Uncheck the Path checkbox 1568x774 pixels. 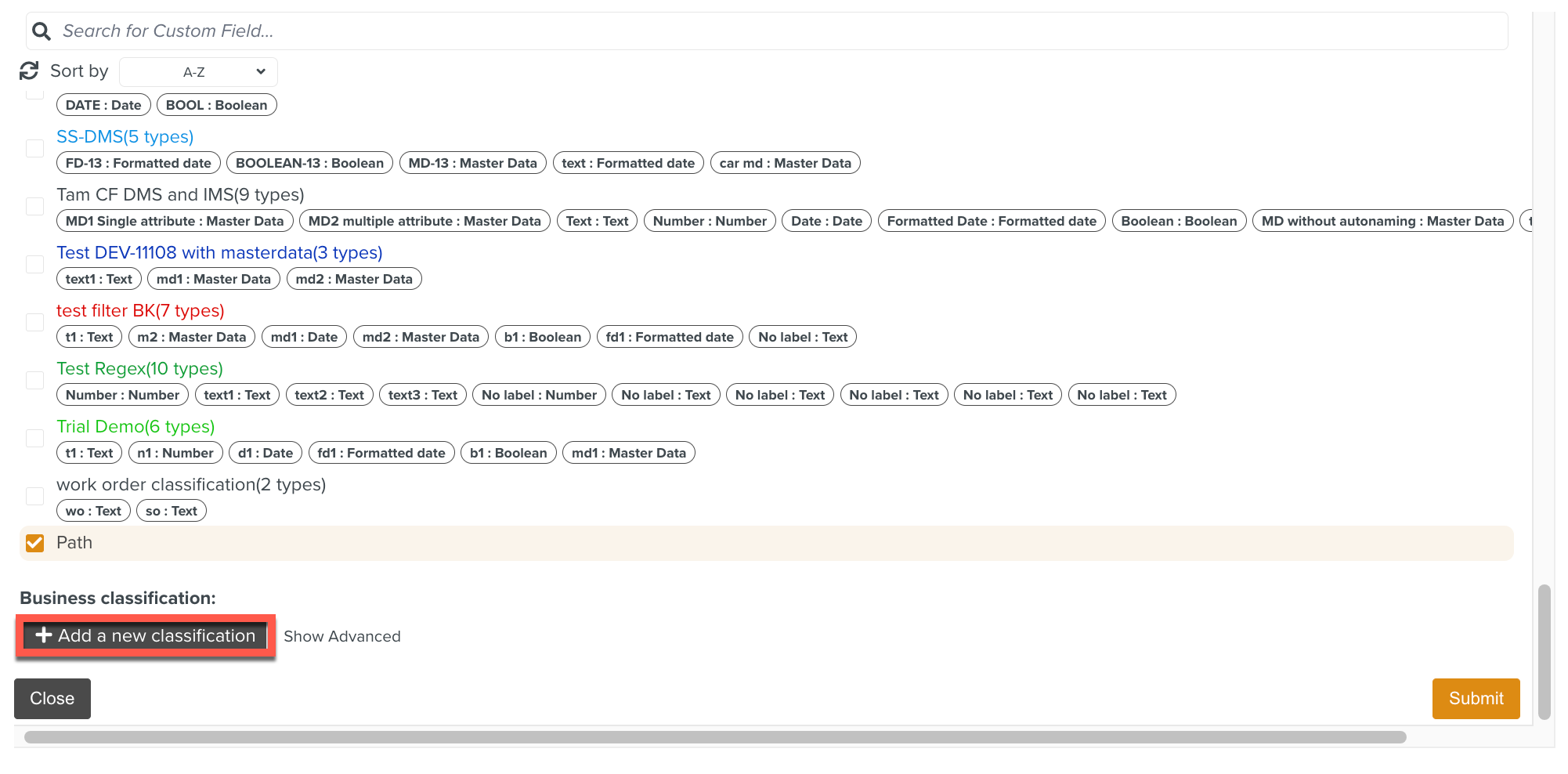pos(35,543)
